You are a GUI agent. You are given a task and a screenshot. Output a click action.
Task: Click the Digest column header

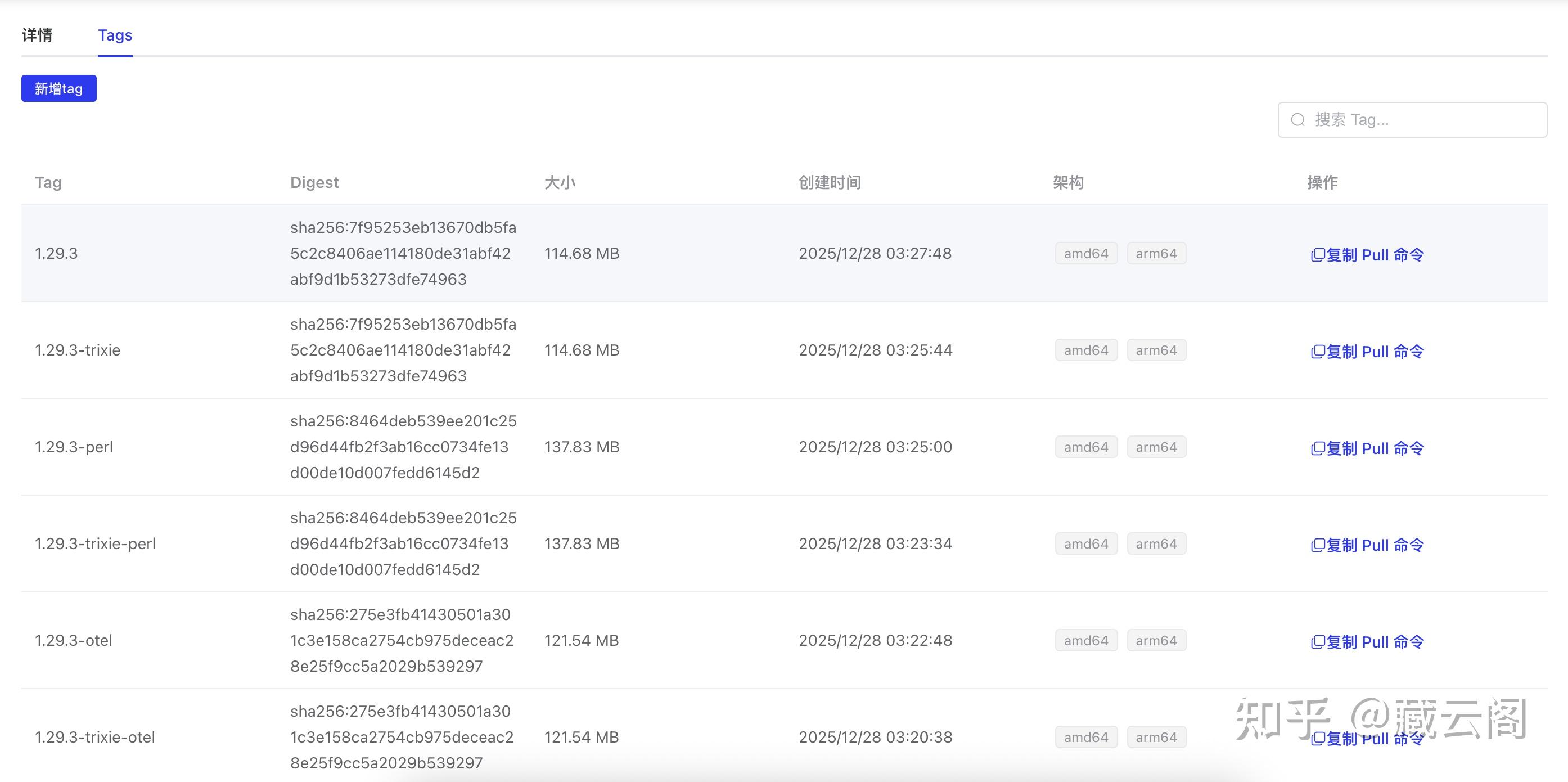[x=314, y=183]
